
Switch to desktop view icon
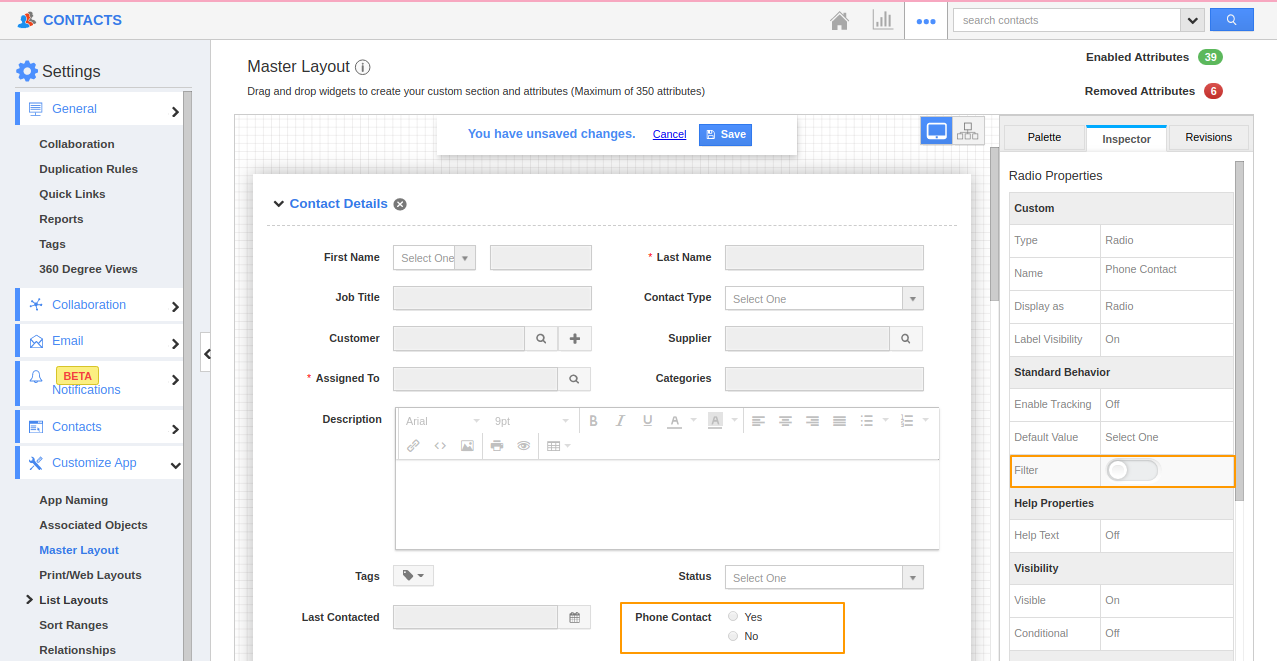[x=937, y=131]
